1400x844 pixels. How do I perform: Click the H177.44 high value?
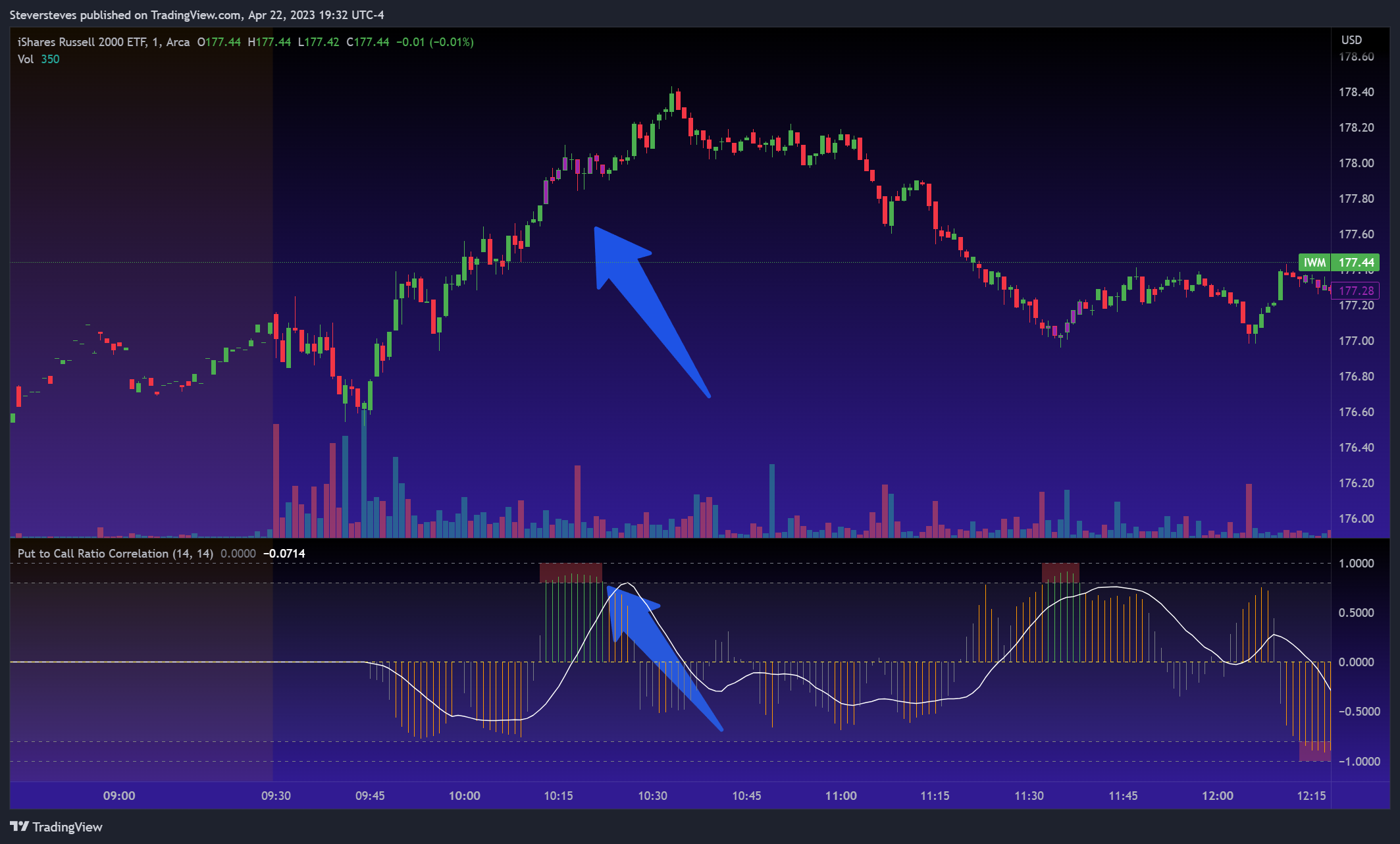click(x=269, y=42)
